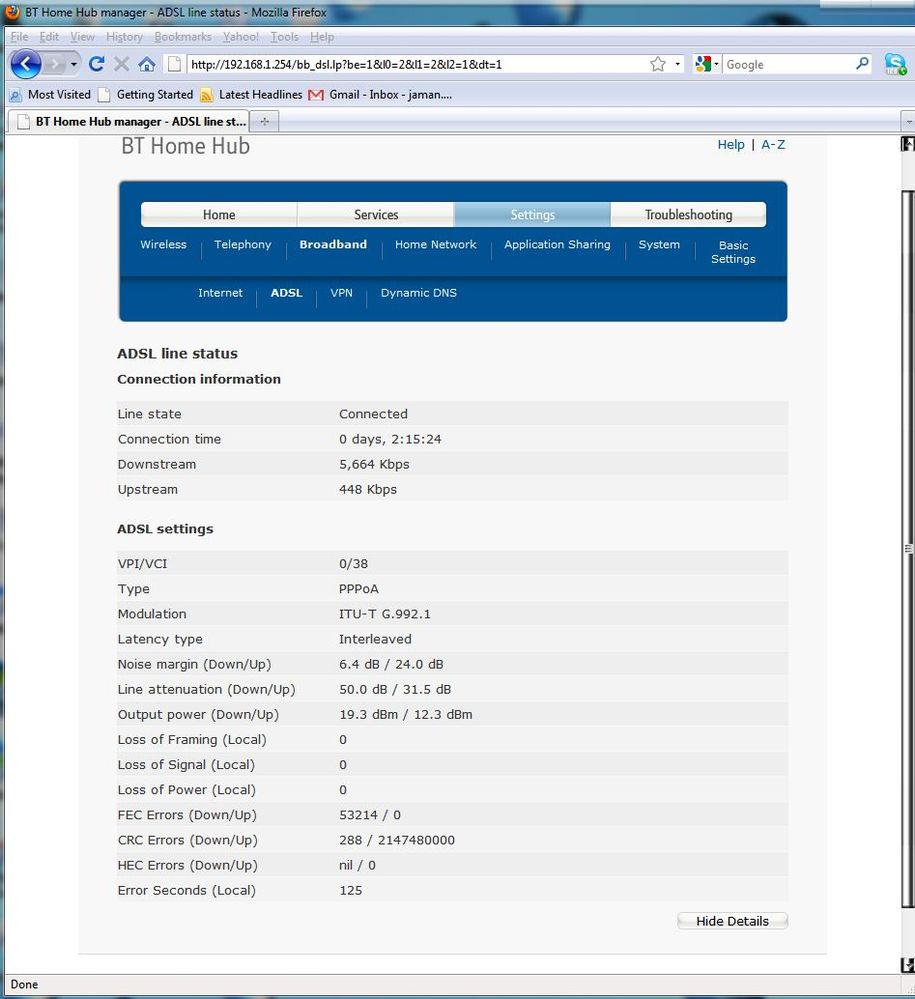Viewport: 915px width, 999px height.
Task: Open the Google search engine selector
Action: pyautogui.click(x=707, y=64)
